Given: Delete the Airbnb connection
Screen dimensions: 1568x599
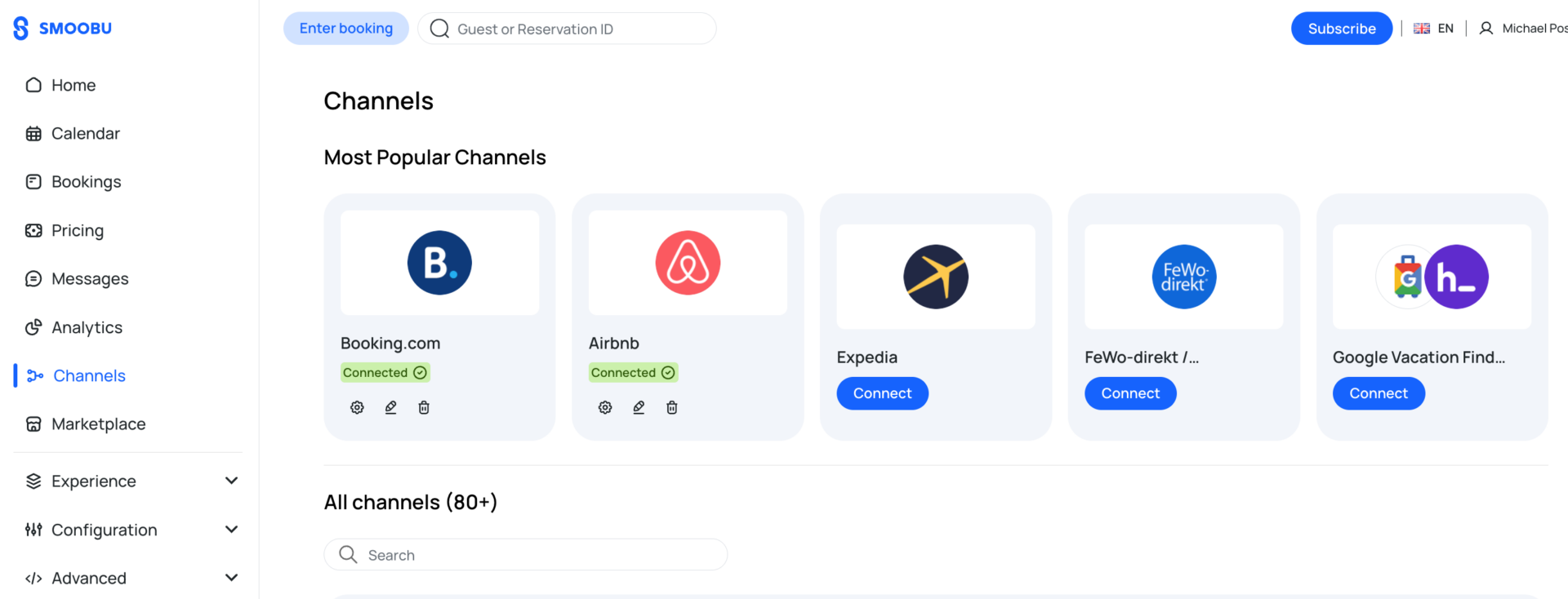Looking at the screenshot, I should click(x=672, y=407).
